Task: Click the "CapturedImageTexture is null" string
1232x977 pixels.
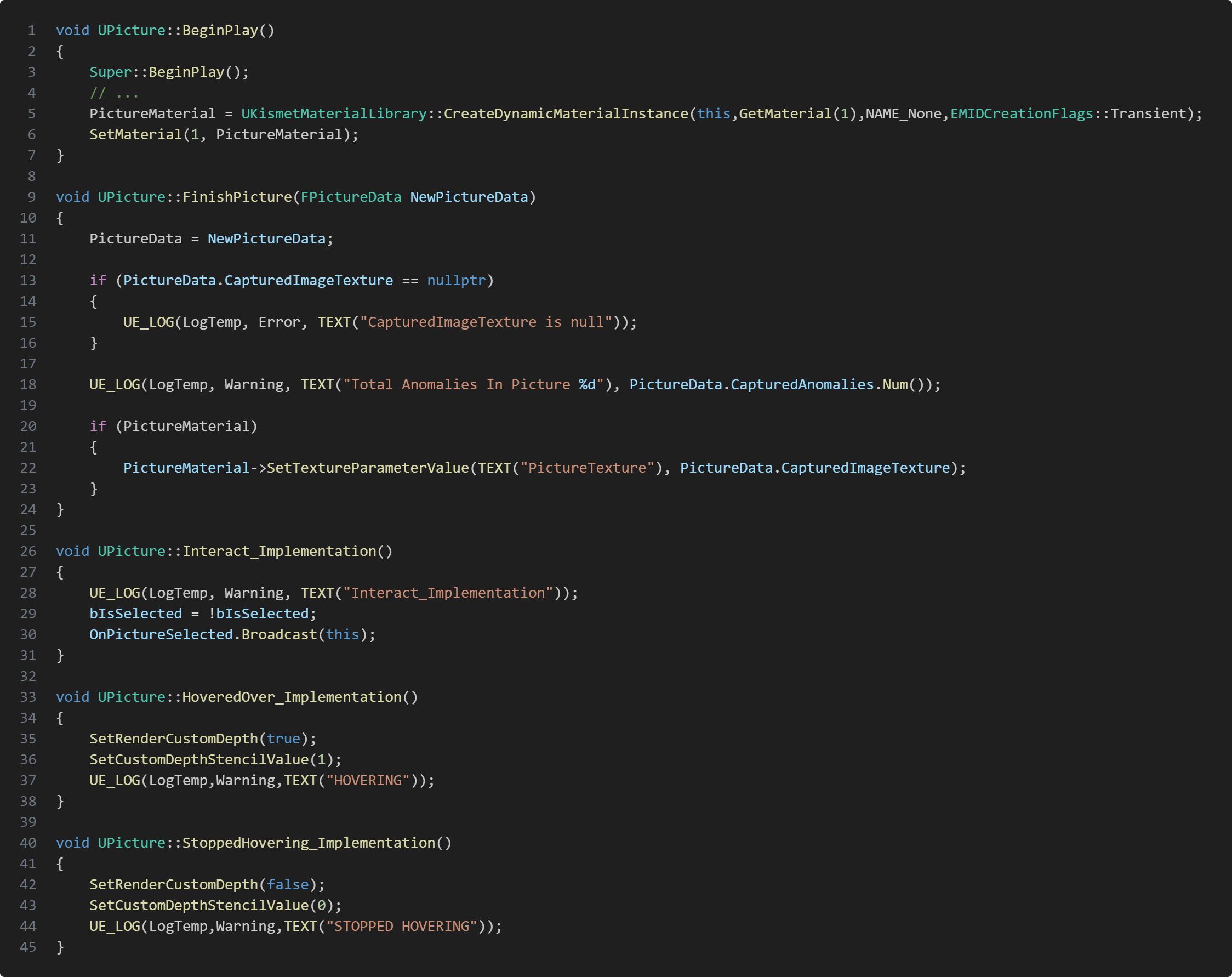Action: tap(486, 322)
